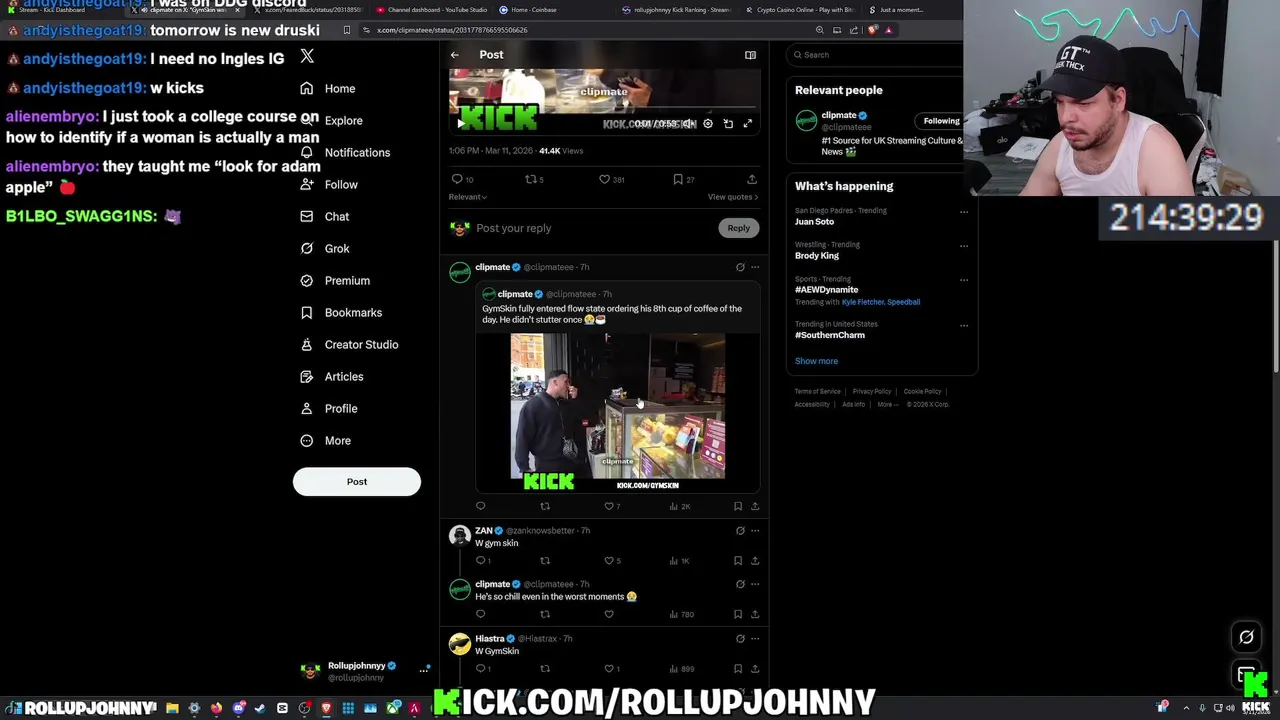Switch to the Crypto Casino Online tab
This screenshot has width=1280, height=720.
[x=800, y=10]
